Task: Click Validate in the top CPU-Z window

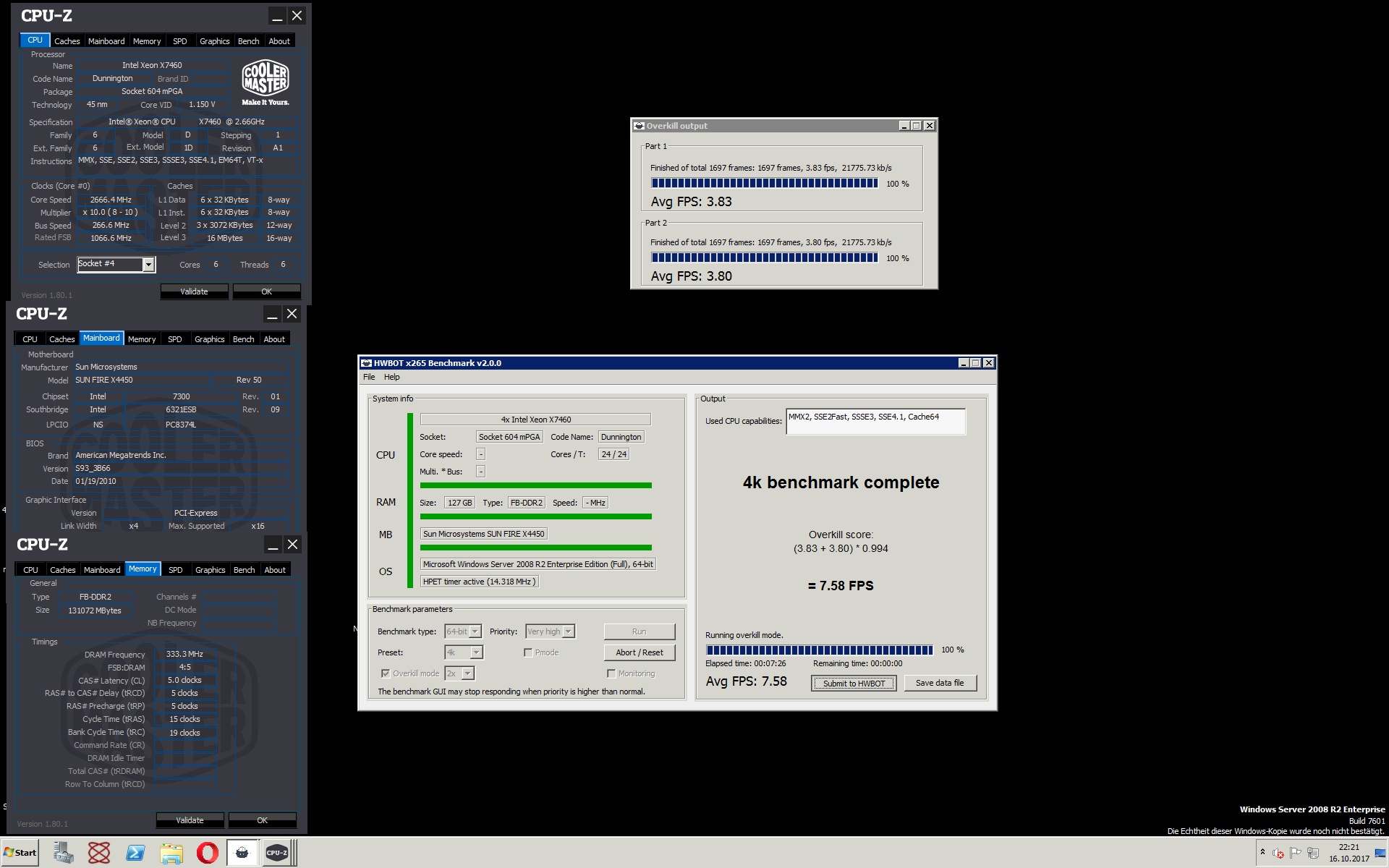Action: (x=194, y=292)
